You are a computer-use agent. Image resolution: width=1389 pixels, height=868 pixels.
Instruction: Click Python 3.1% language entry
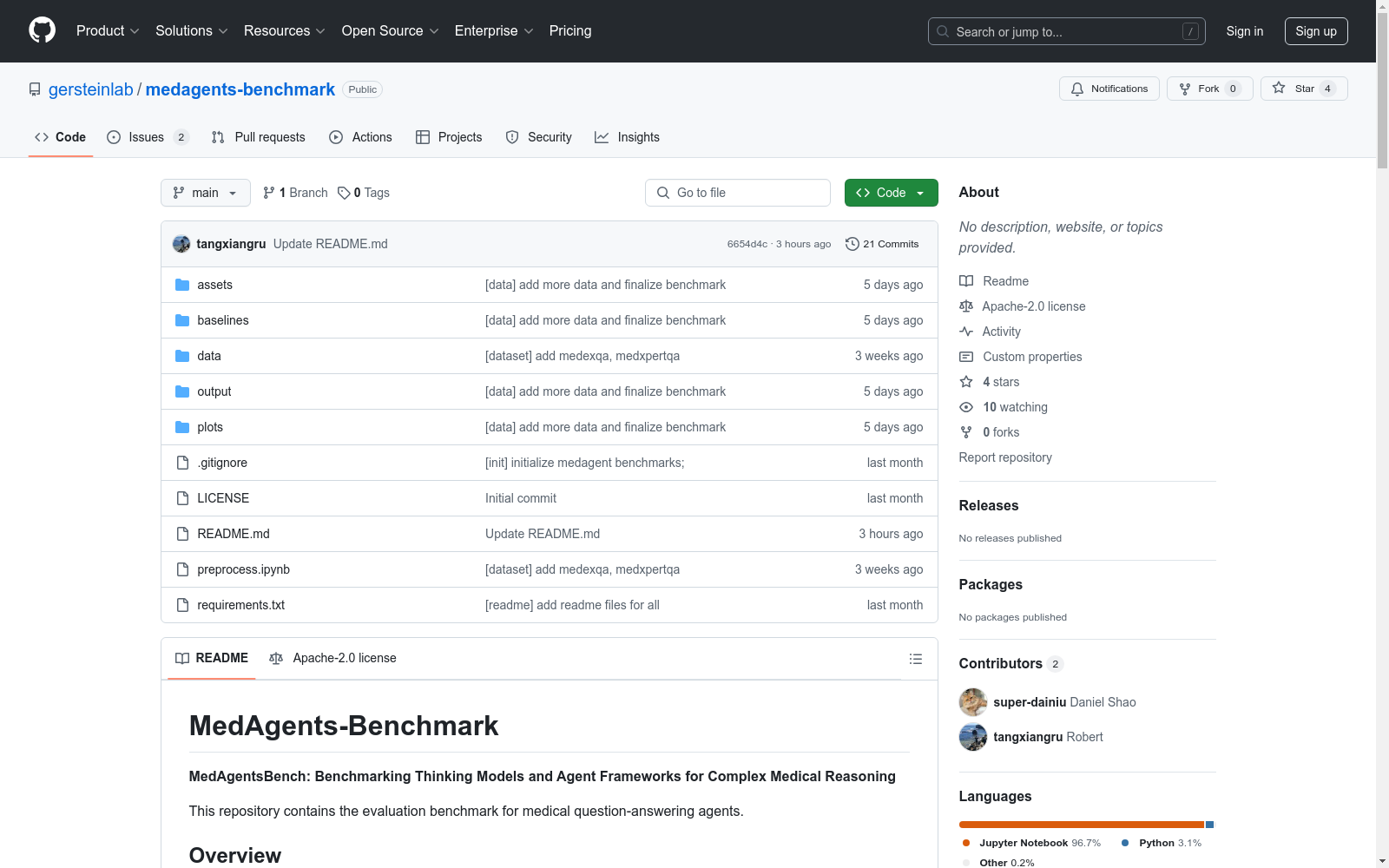pyautogui.click(x=1162, y=843)
